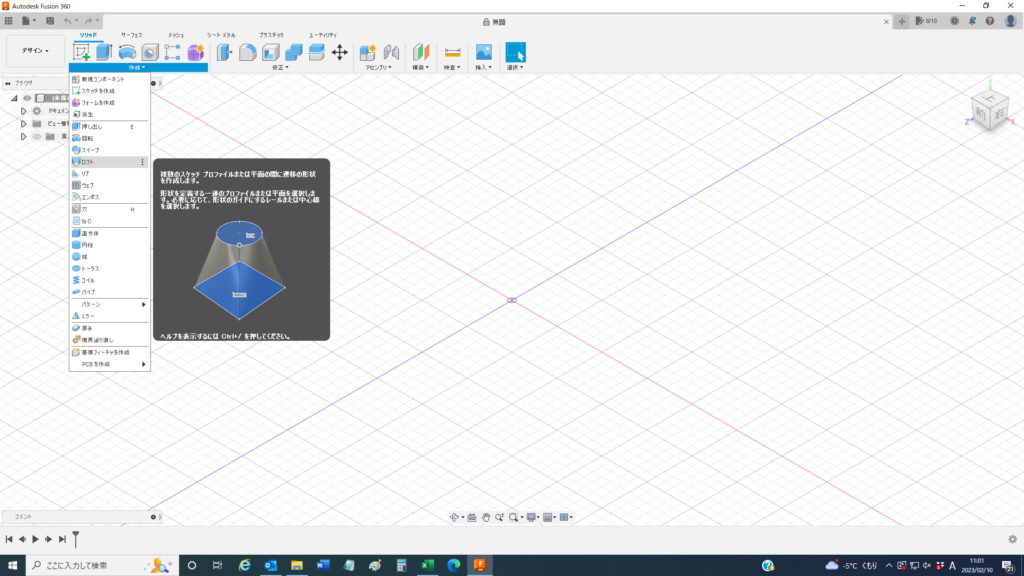Select the Move/Copy arrows icon

click(x=340, y=52)
